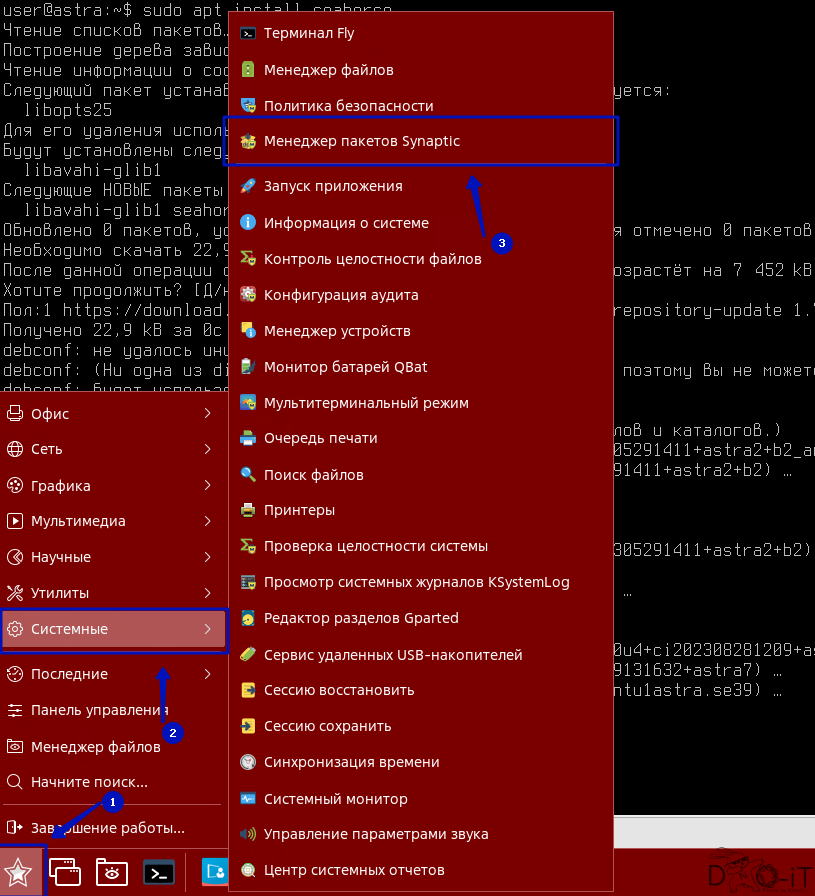Viewport: 815px width, 896px height.
Task: Expand the Офис submenu arrow
Action: pyautogui.click(x=207, y=413)
